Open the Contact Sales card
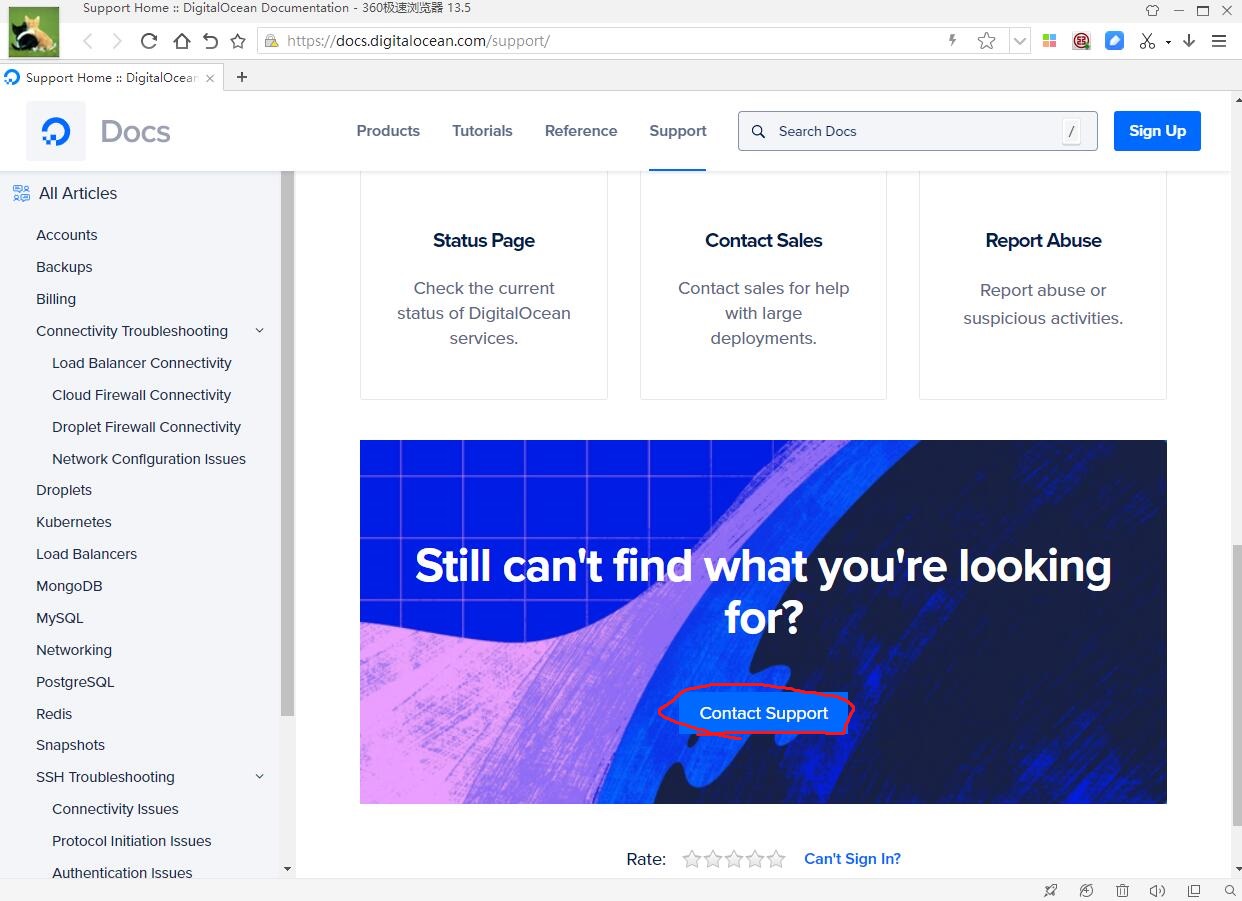1242x901 pixels. coord(763,285)
